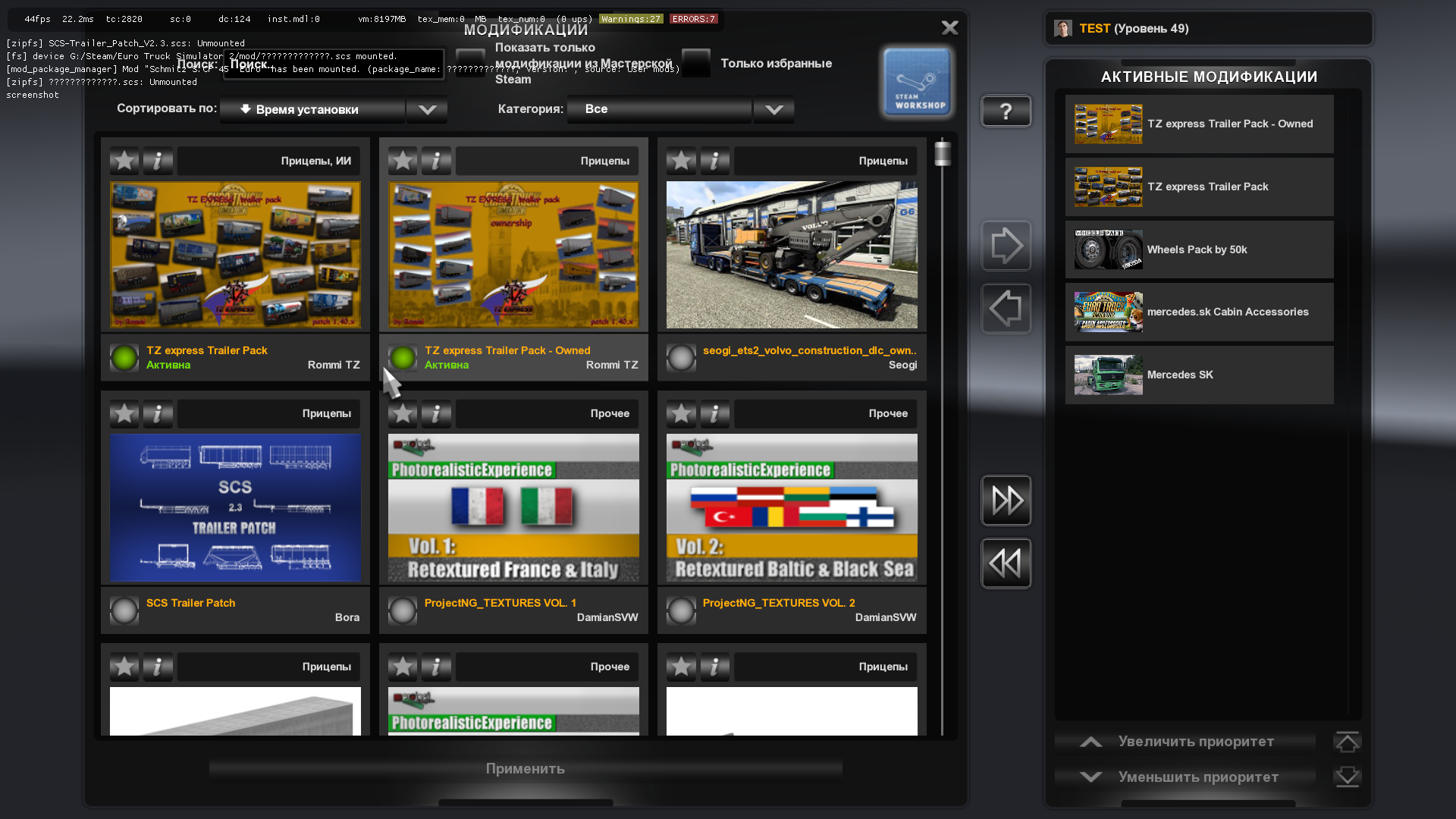Favorite the seogi volvo construction mod star
This screenshot has height=819, width=1456.
click(x=681, y=161)
